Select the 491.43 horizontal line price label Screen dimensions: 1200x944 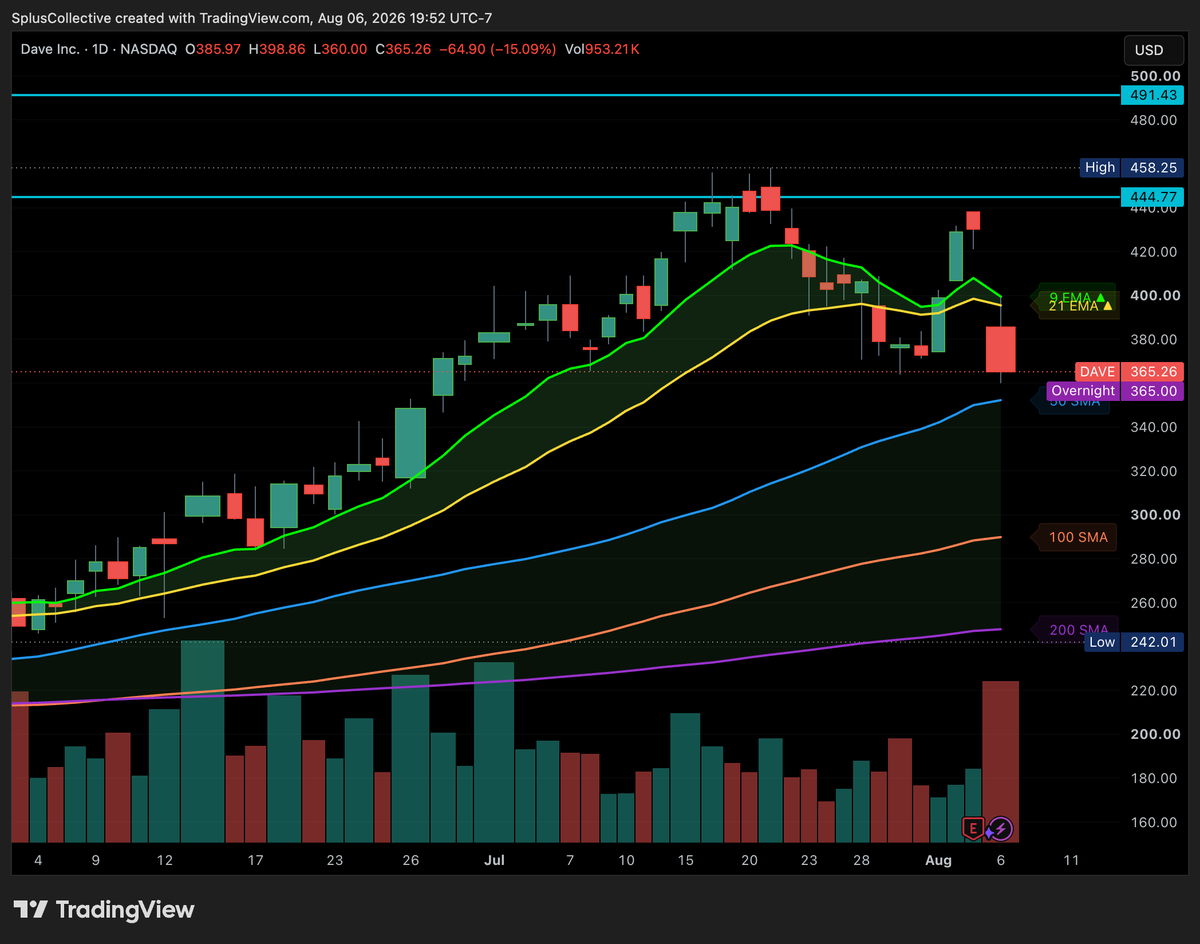pos(1150,95)
